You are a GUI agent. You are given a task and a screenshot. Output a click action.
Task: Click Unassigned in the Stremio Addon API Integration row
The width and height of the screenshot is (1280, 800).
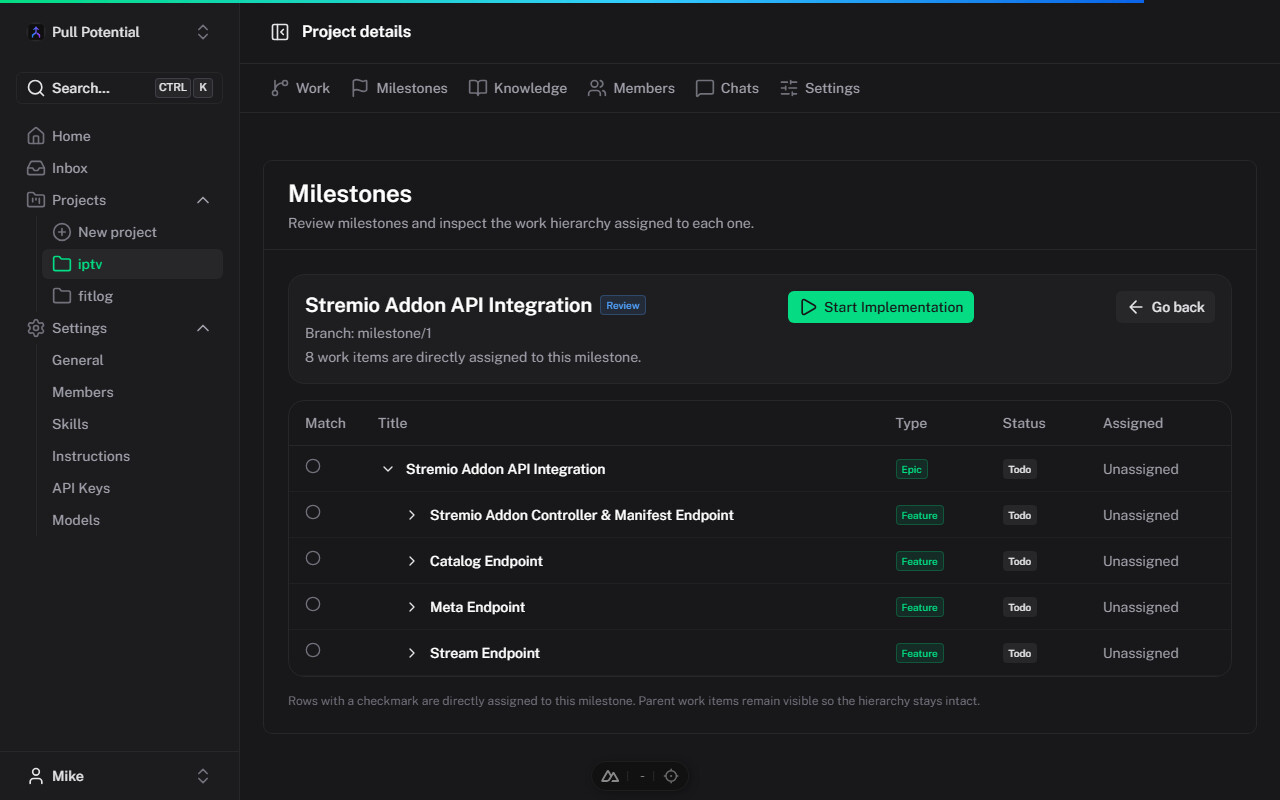(x=1141, y=469)
